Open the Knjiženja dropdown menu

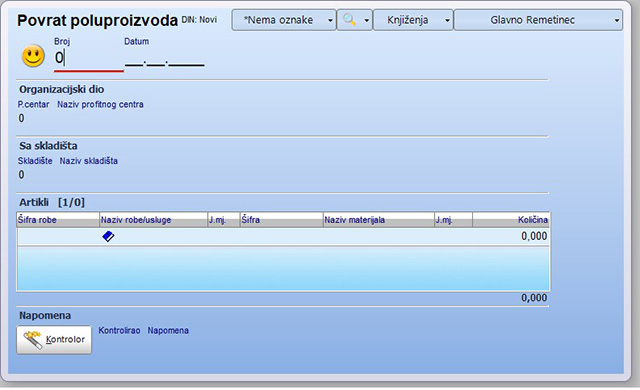(413, 20)
